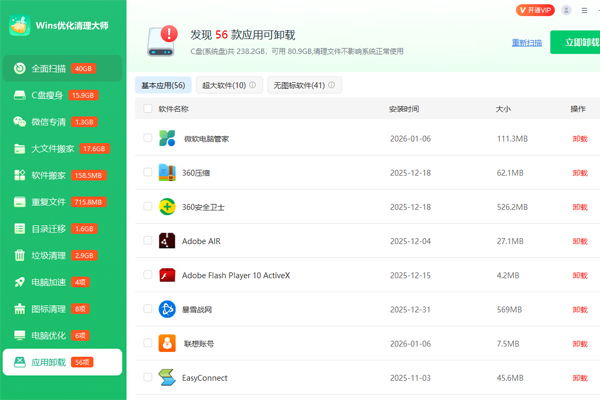Click the 重新扫描 link
The height and width of the screenshot is (400, 600).
(x=527, y=42)
